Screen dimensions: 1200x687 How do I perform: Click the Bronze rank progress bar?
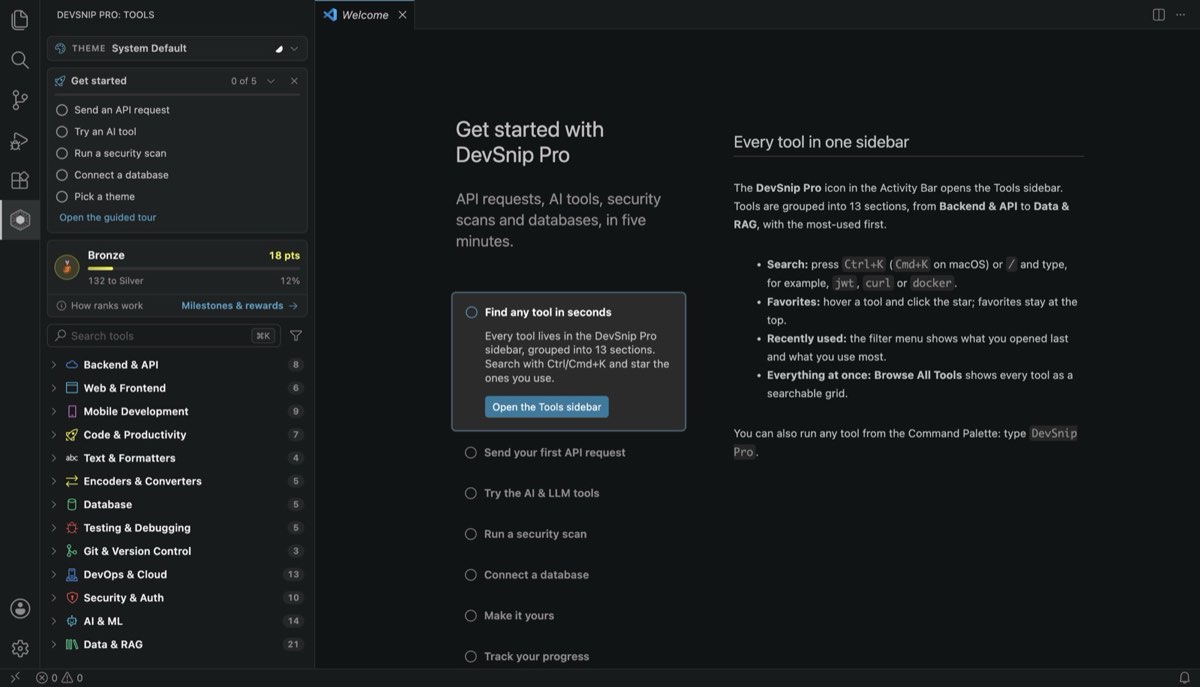coord(194,269)
